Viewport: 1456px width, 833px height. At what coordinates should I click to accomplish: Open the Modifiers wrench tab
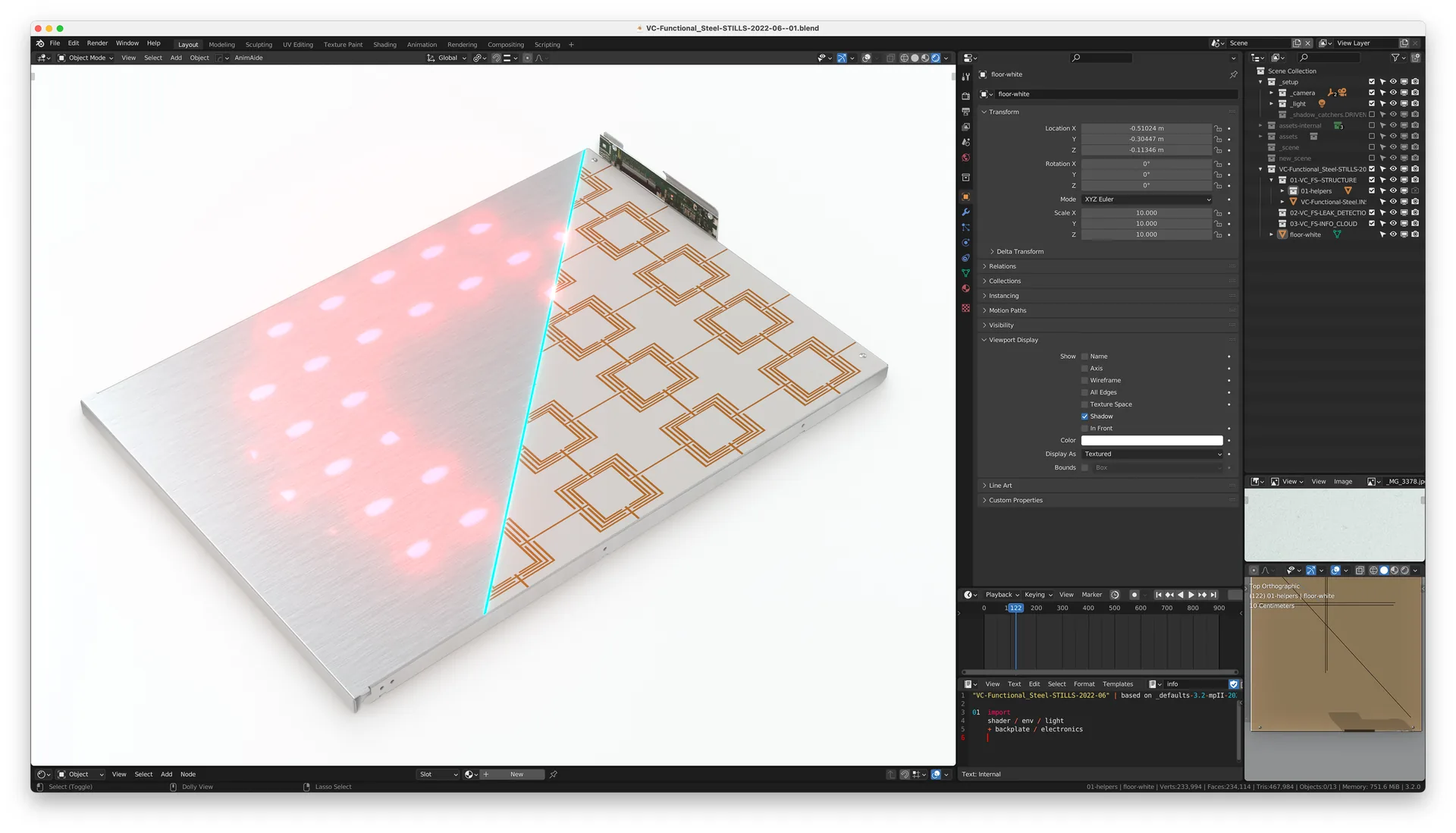pyautogui.click(x=965, y=212)
